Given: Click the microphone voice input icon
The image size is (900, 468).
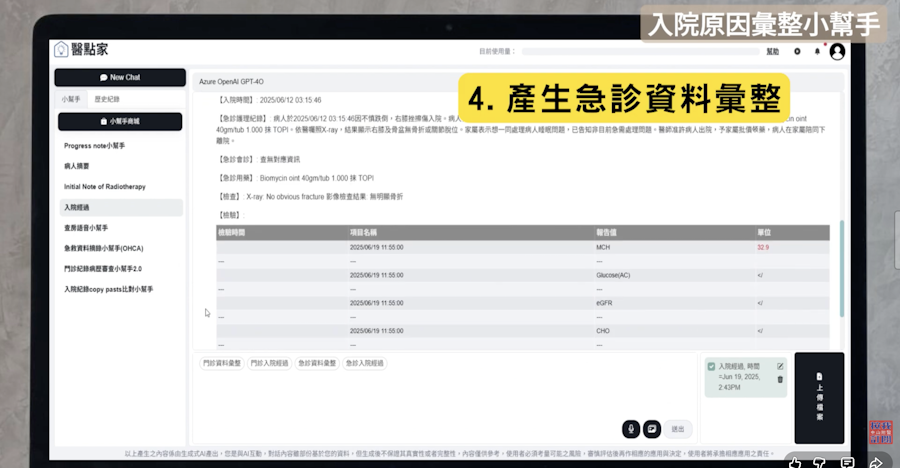Looking at the screenshot, I should tap(631, 428).
